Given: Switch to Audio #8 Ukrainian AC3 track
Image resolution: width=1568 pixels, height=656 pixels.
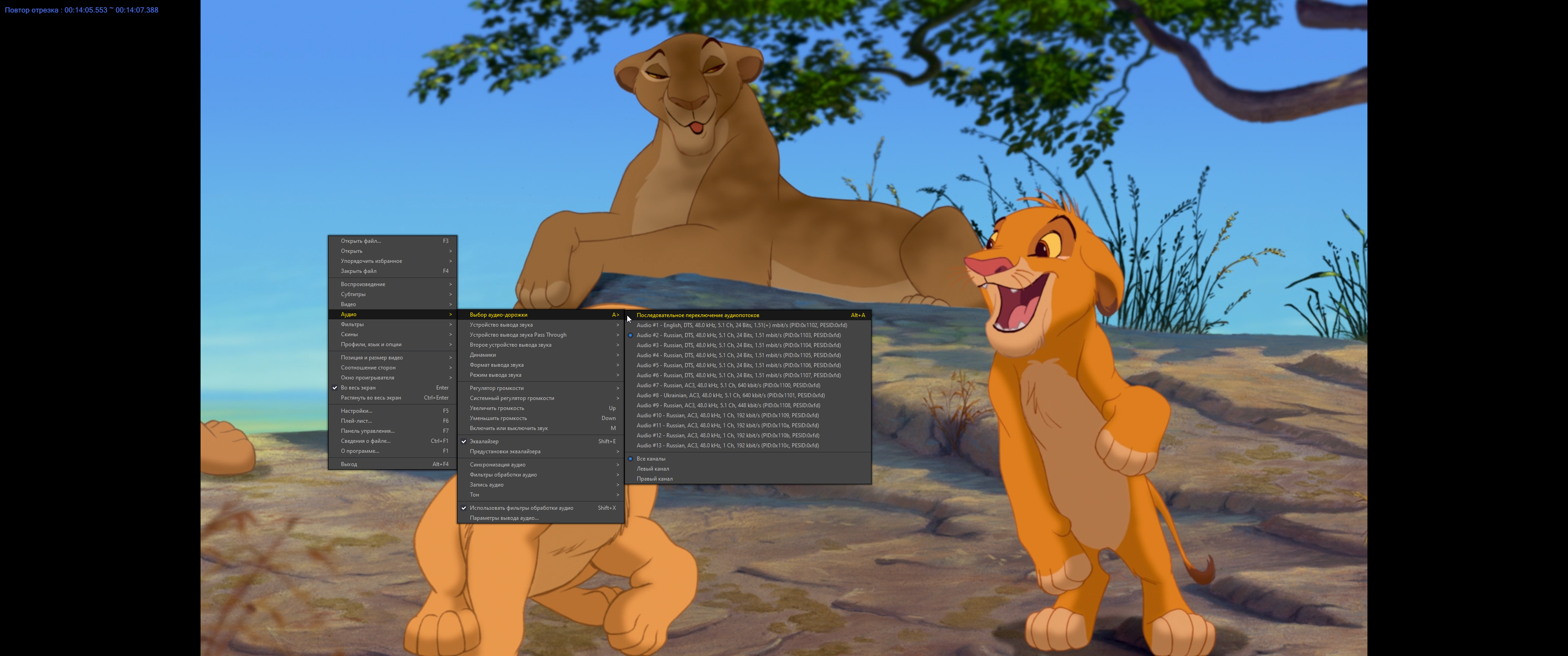Looking at the screenshot, I should (x=730, y=395).
